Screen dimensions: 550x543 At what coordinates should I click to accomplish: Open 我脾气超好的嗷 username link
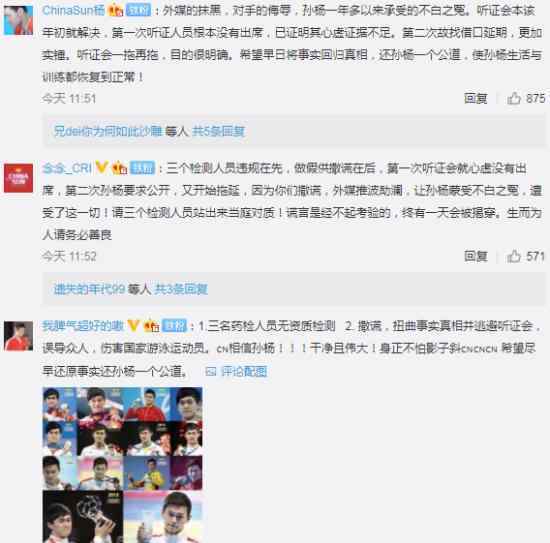pyautogui.click(x=83, y=326)
